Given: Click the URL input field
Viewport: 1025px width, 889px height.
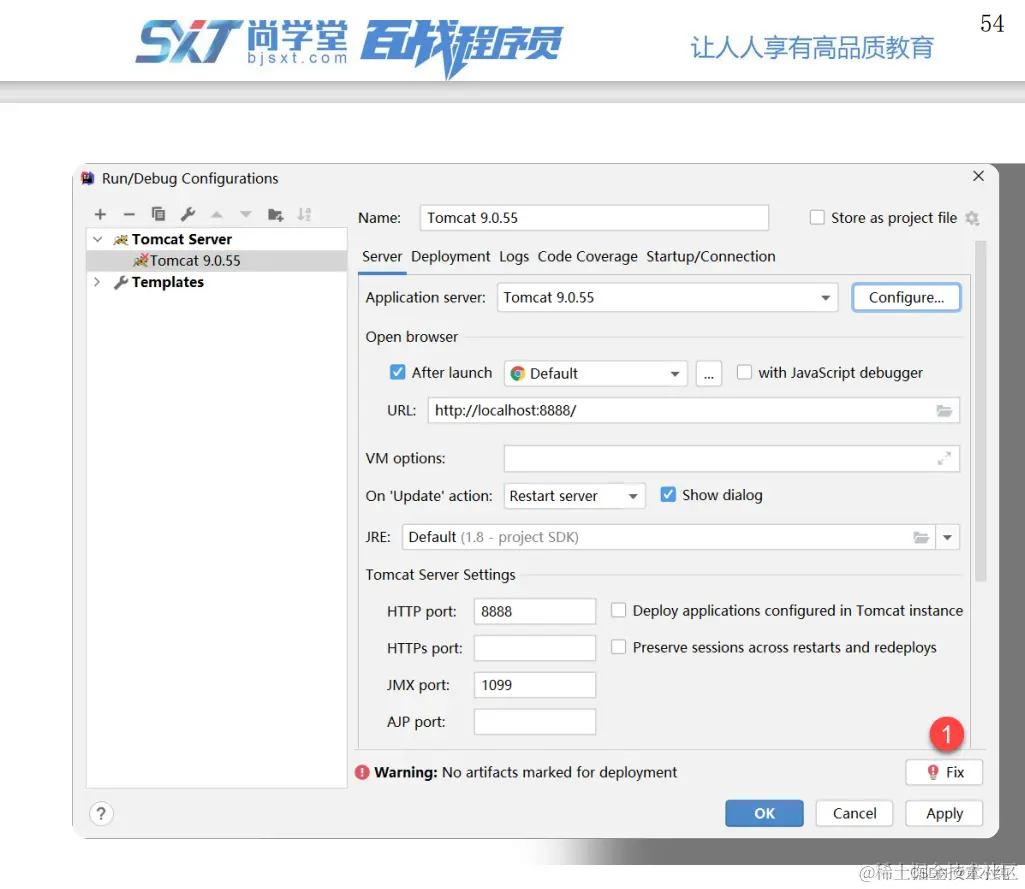Looking at the screenshot, I should pos(694,411).
